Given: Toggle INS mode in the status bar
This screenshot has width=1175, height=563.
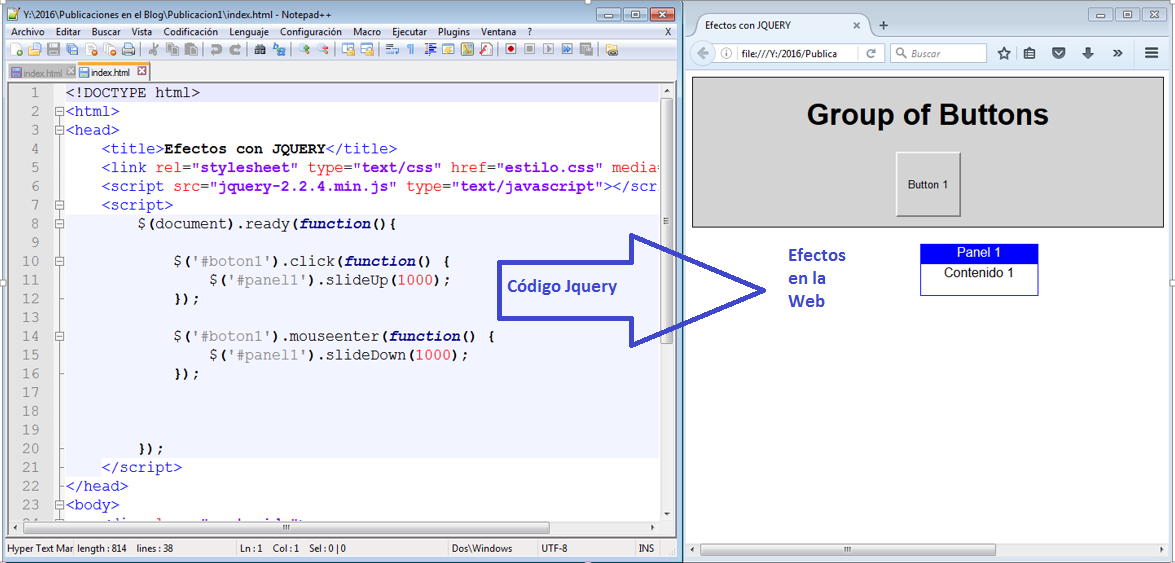Looking at the screenshot, I should pos(646,548).
